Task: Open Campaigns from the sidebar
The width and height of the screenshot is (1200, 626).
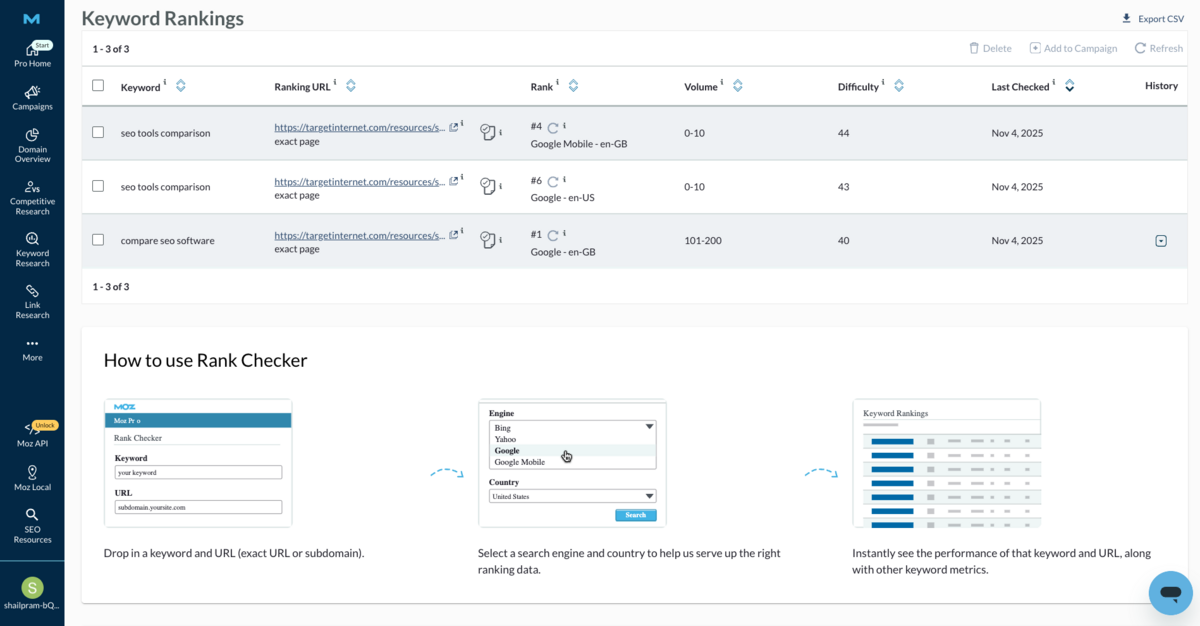Action: coord(32,98)
